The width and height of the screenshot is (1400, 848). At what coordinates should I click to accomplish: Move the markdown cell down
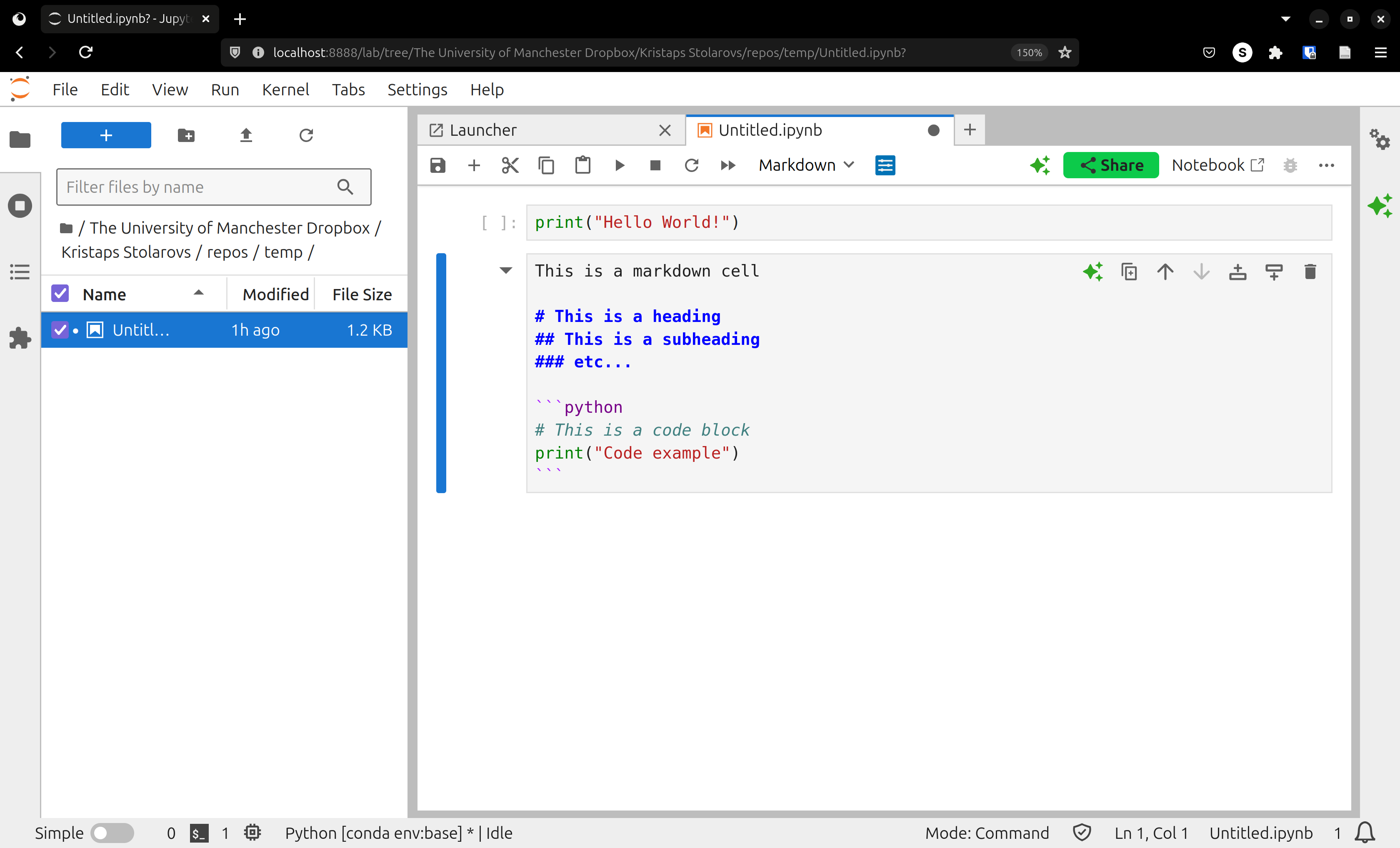click(1202, 272)
